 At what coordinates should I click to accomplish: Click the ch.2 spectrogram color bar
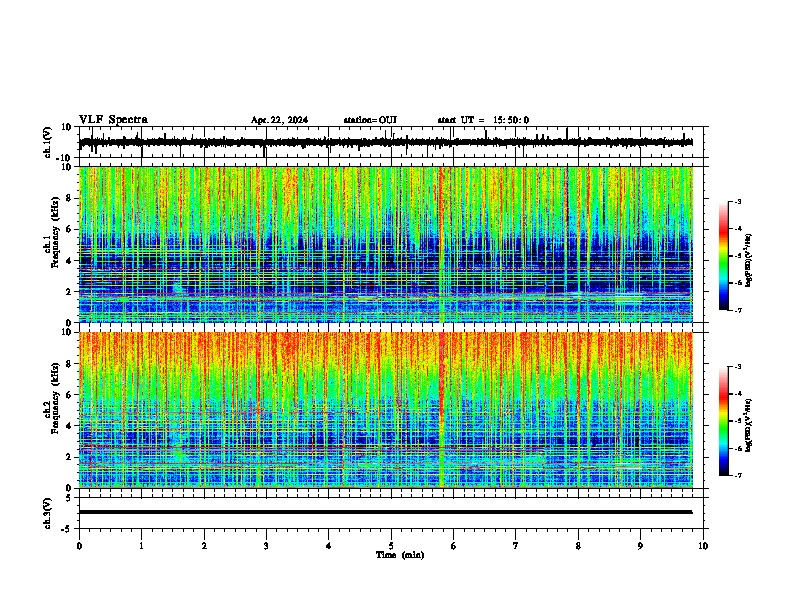[x=724, y=421]
